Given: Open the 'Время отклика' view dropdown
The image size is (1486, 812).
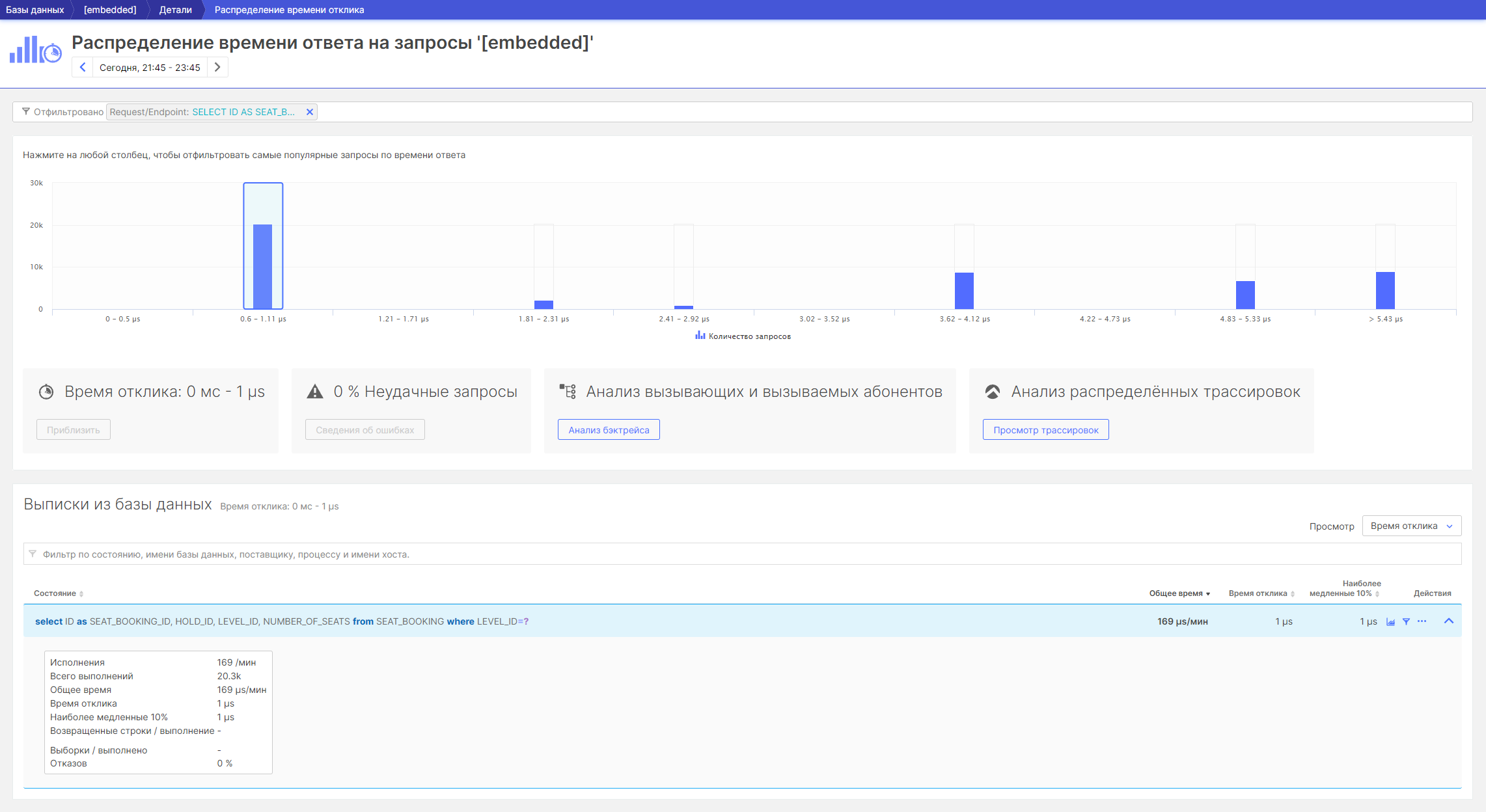Looking at the screenshot, I should pos(1411,526).
